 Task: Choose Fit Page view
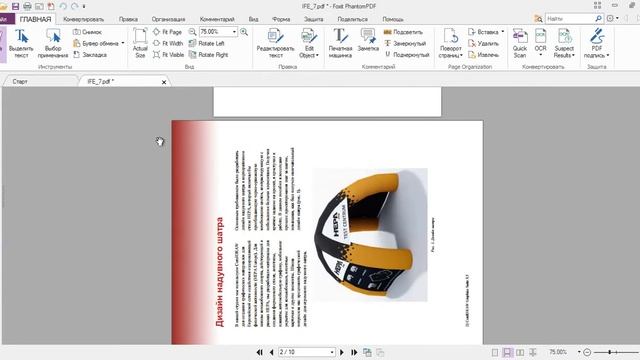(167, 32)
